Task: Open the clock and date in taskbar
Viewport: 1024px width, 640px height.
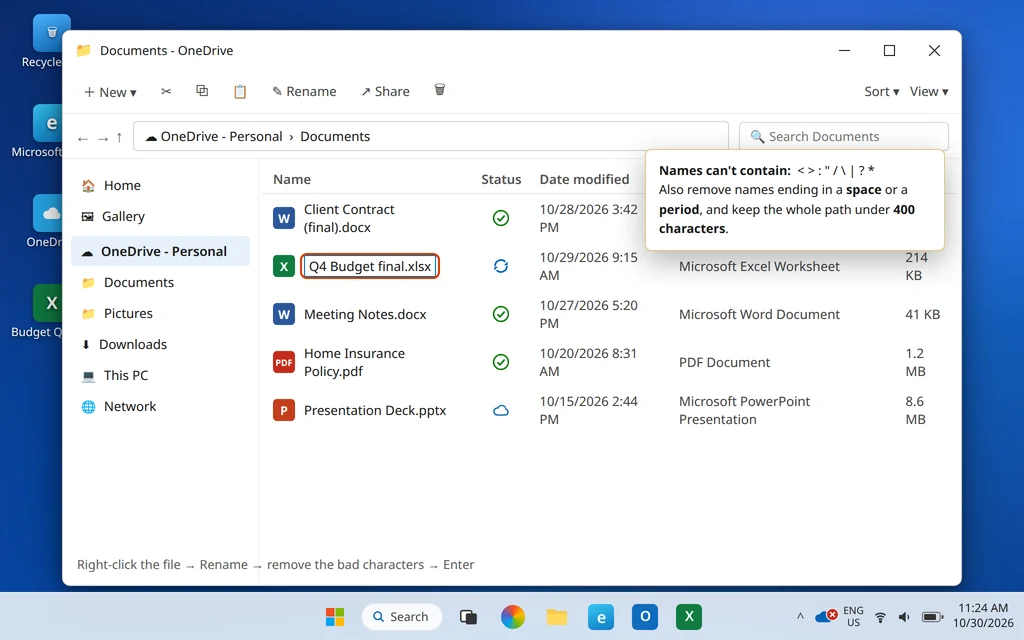Action: 984,616
